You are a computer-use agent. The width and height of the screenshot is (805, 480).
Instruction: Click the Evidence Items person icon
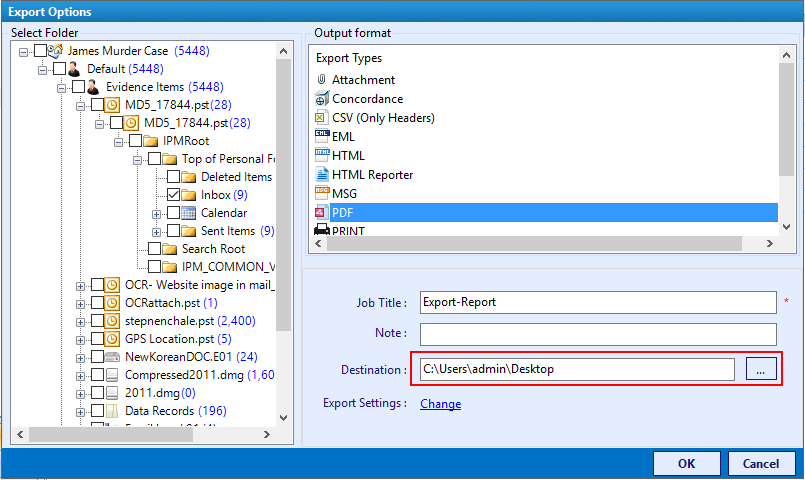pyautogui.click(x=93, y=87)
